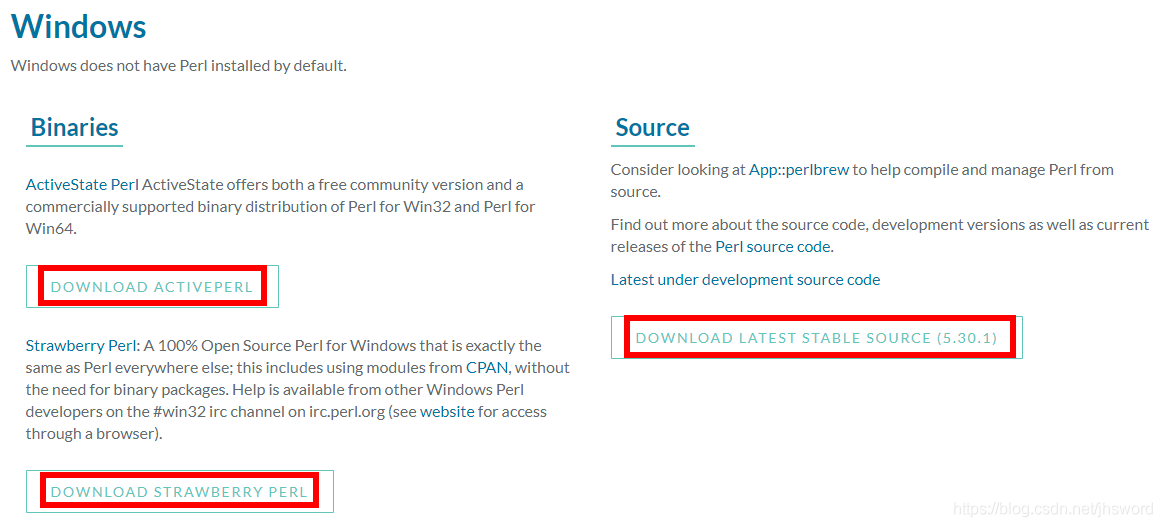Open 'Latest under development source code' link
This screenshot has width=1162, height=527.
(745, 279)
